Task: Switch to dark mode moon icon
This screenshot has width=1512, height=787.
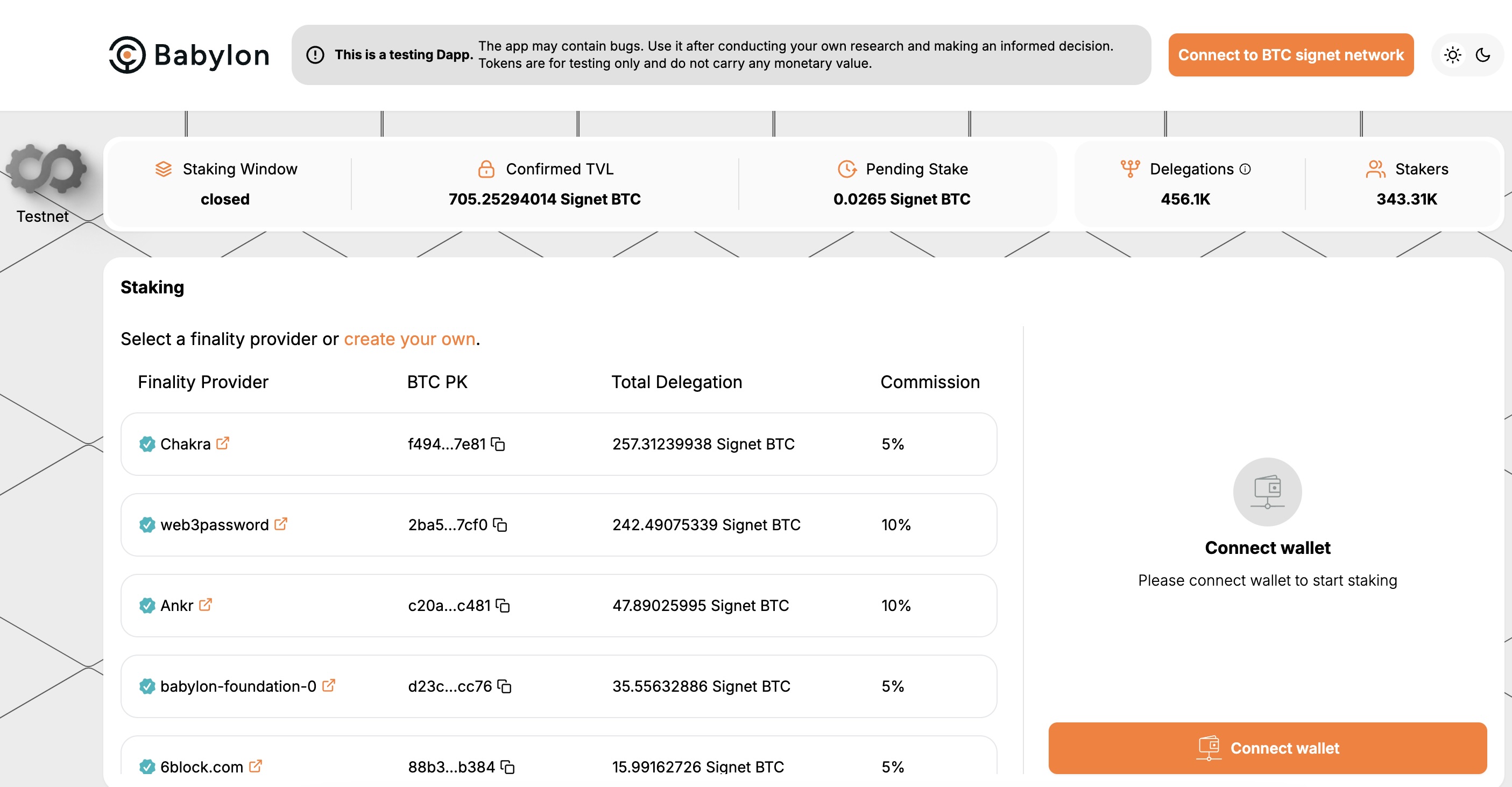Action: click(x=1482, y=55)
